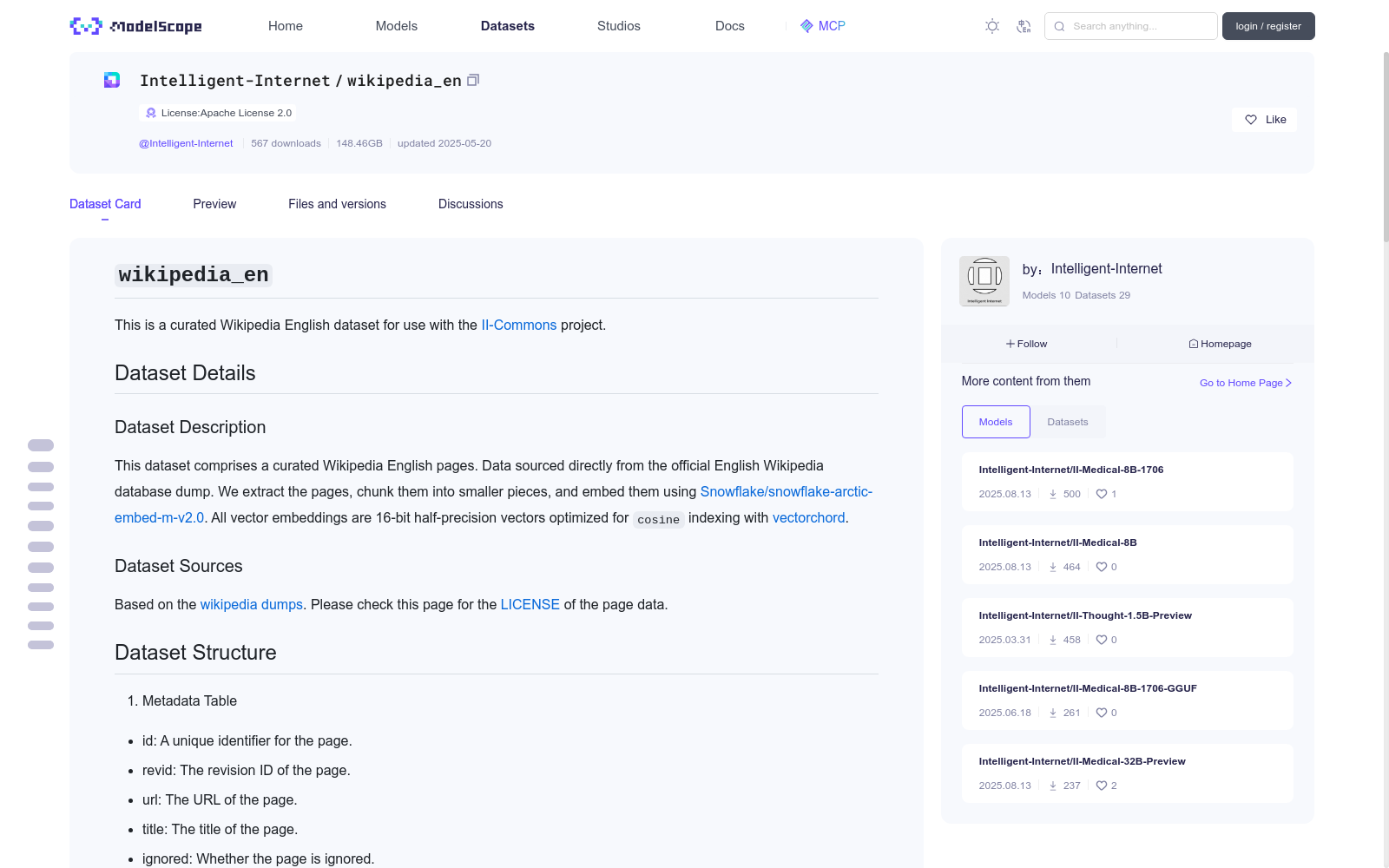Image resolution: width=1389 pixels, height=868 pixels.
Task: Click the download icon for II-Medical-8B-1706
Action: click(1053, 494)
